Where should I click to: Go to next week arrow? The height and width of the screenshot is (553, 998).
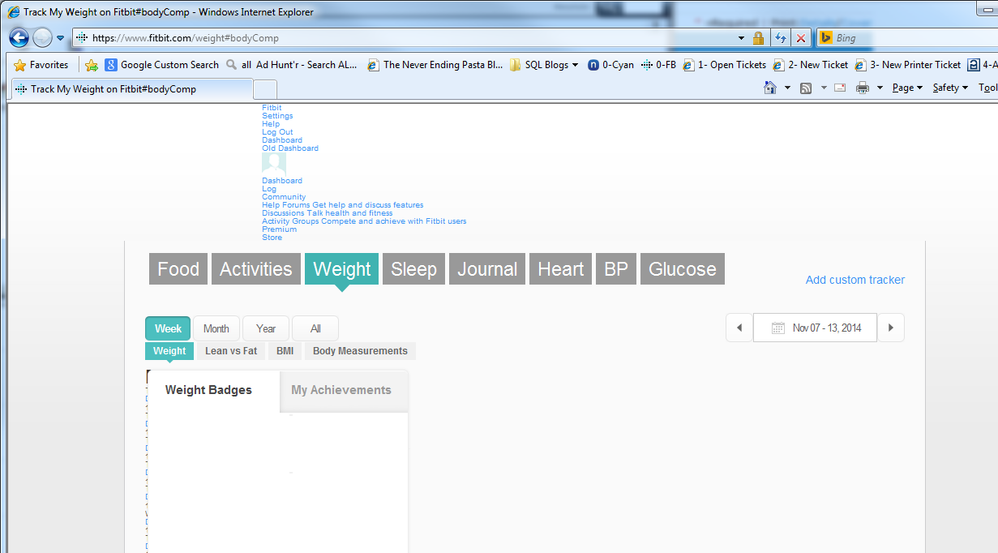coord(890,328)
